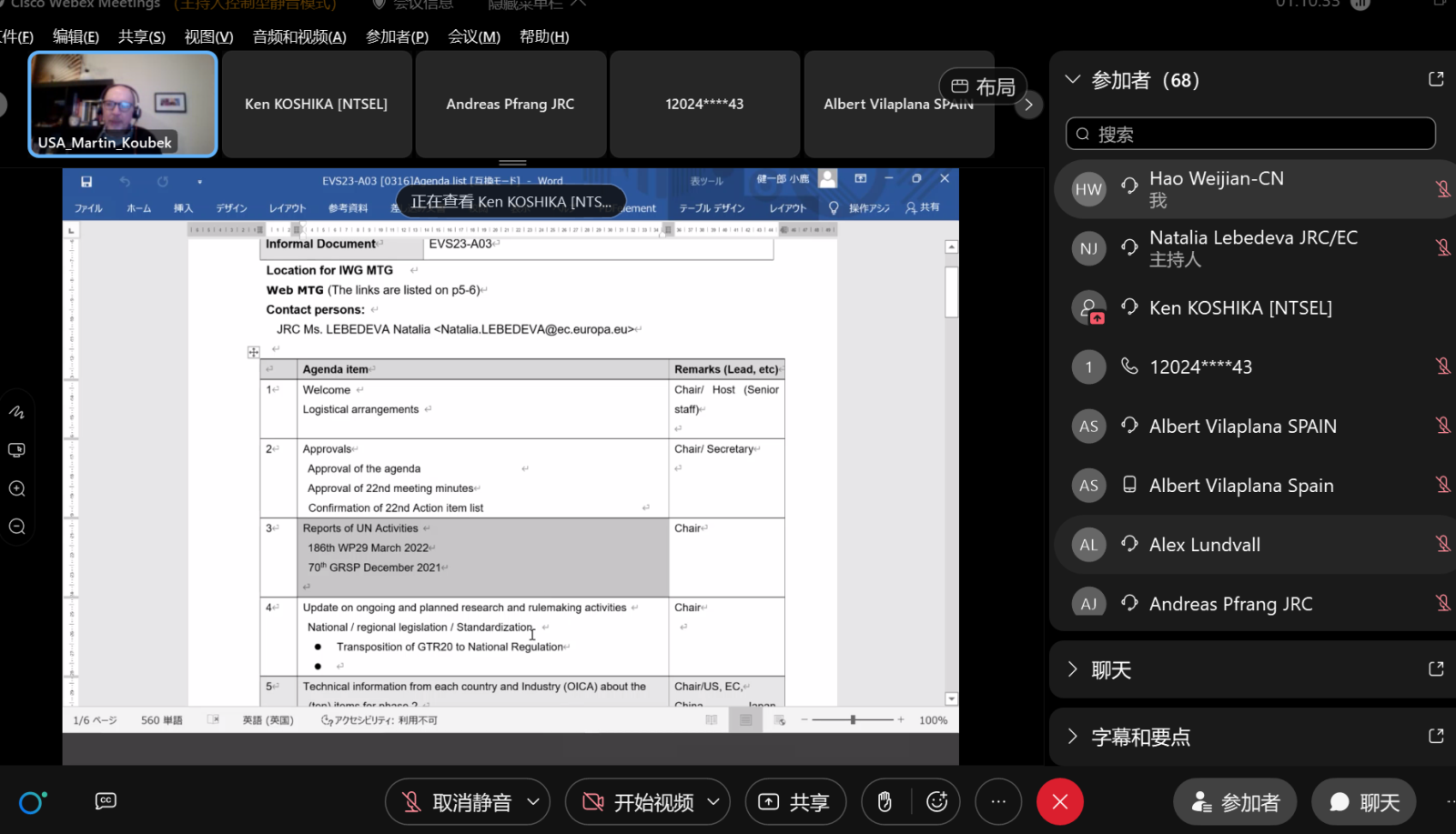
Task: Click the zoom in magnifier icon
Action: [x=16, y=488]
